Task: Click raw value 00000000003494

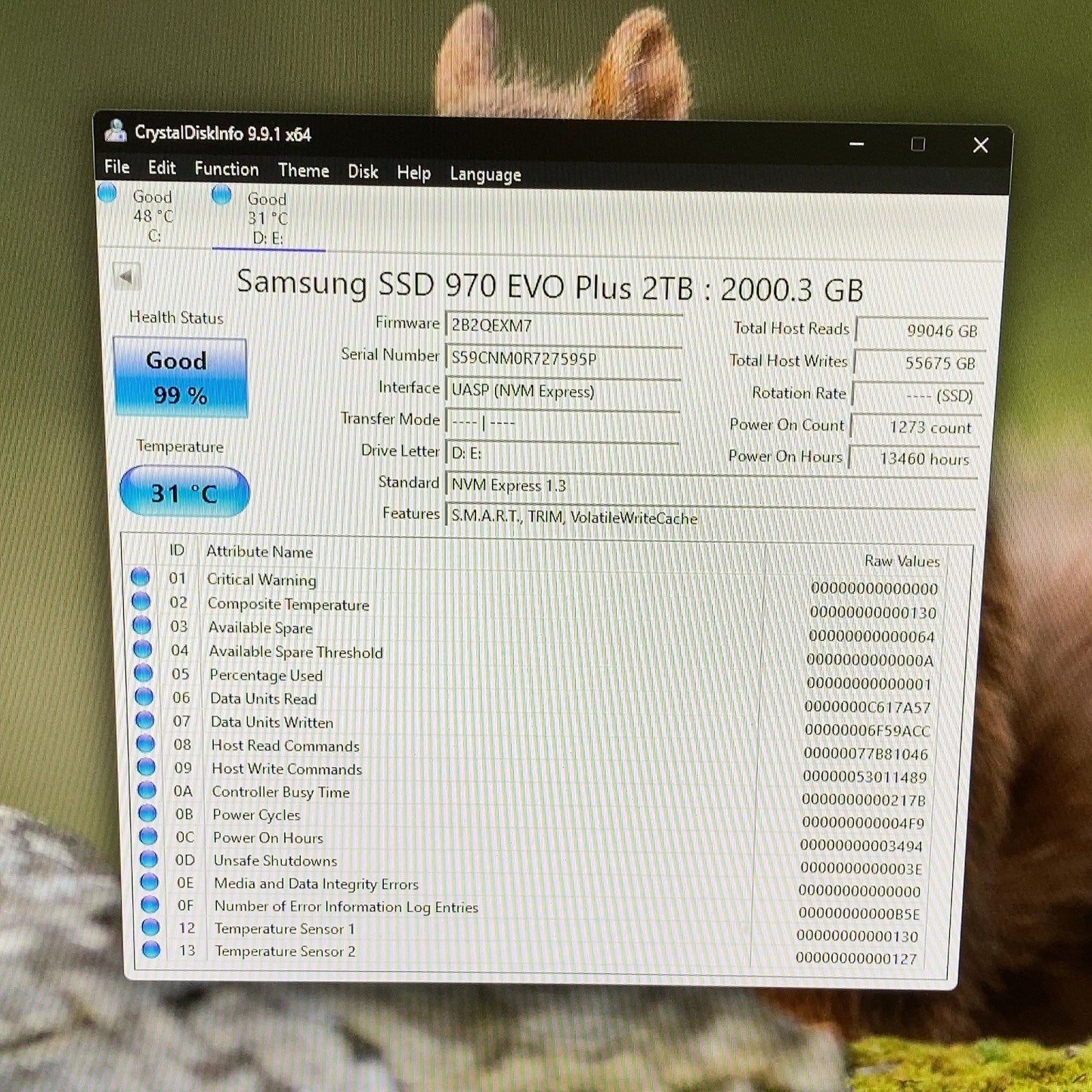Action: (x=861, y=846)
